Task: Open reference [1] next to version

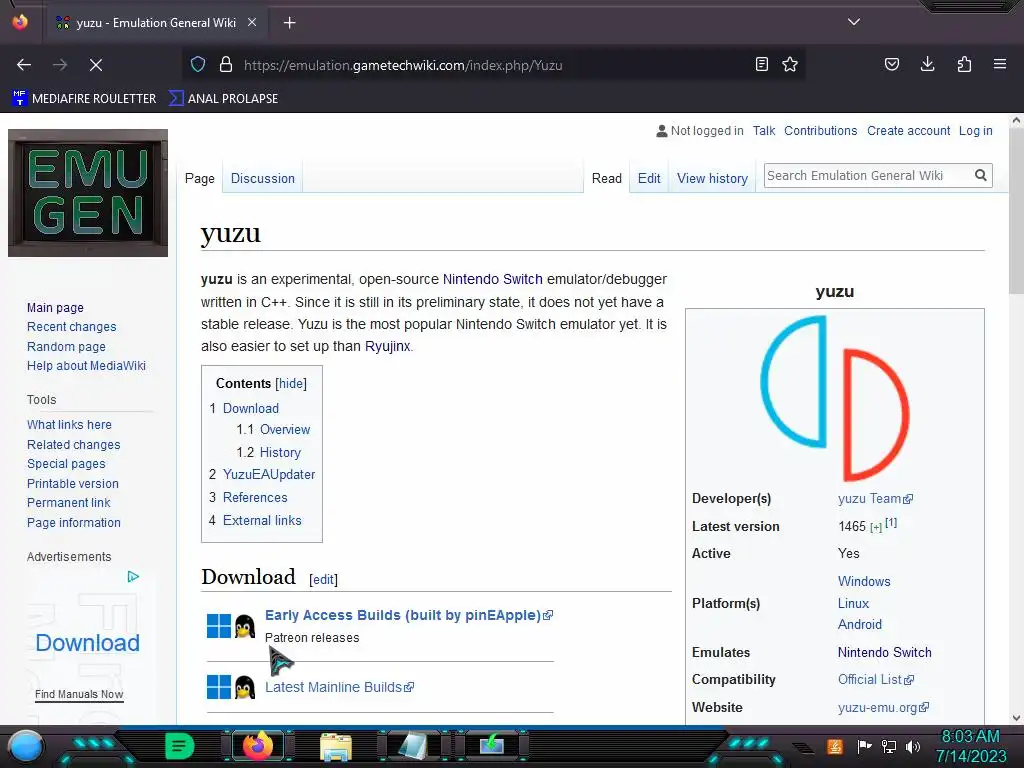Action: pyautogui.click(x=891, y=522)
